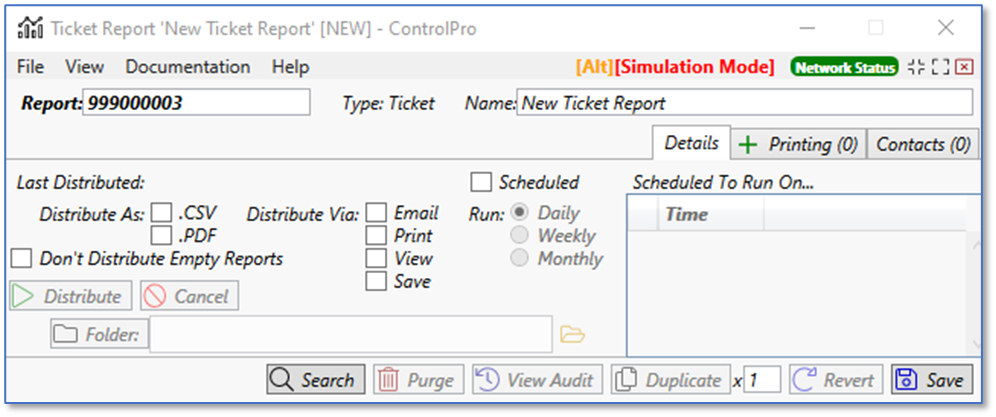Open the Documentation menu
The height and width of the screenshot is (417, 996).
(187, 67)
